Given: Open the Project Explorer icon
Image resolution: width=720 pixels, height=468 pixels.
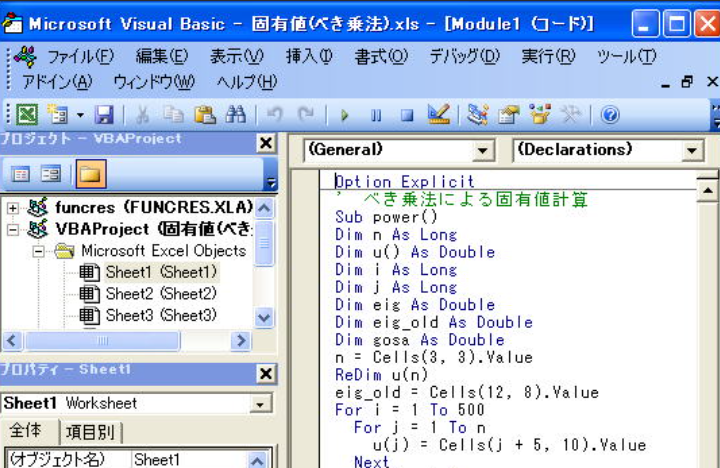Looking at the screenshot, I should pyautogui.click(x=478, y=114).
